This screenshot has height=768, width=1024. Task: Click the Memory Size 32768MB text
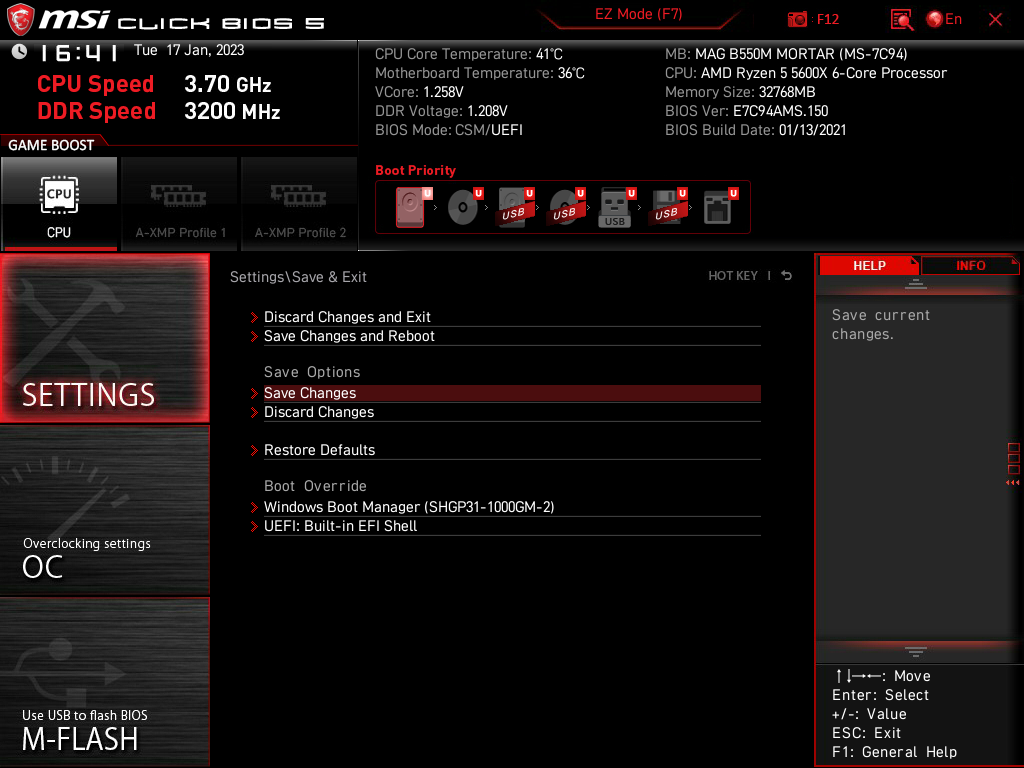pyautogui.click(x=740, y=92)
